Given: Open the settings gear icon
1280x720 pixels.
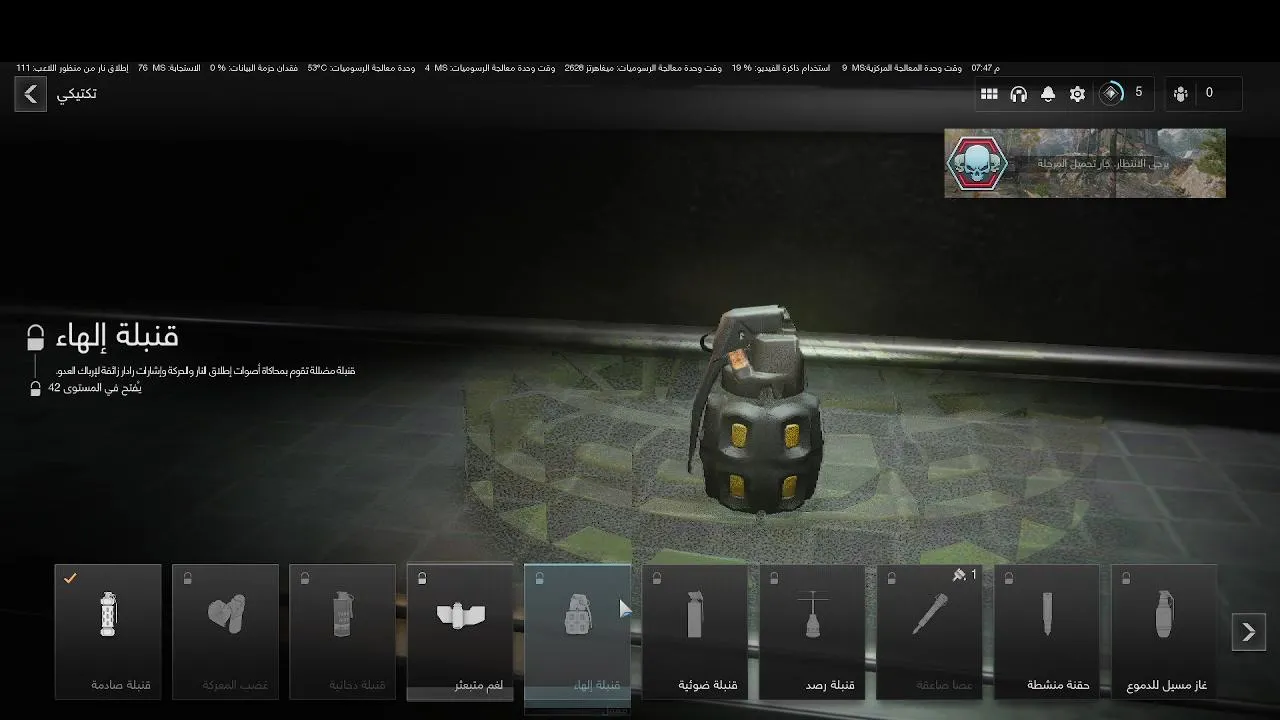Looking at the screenshot, I should (x=1077, y=94).
